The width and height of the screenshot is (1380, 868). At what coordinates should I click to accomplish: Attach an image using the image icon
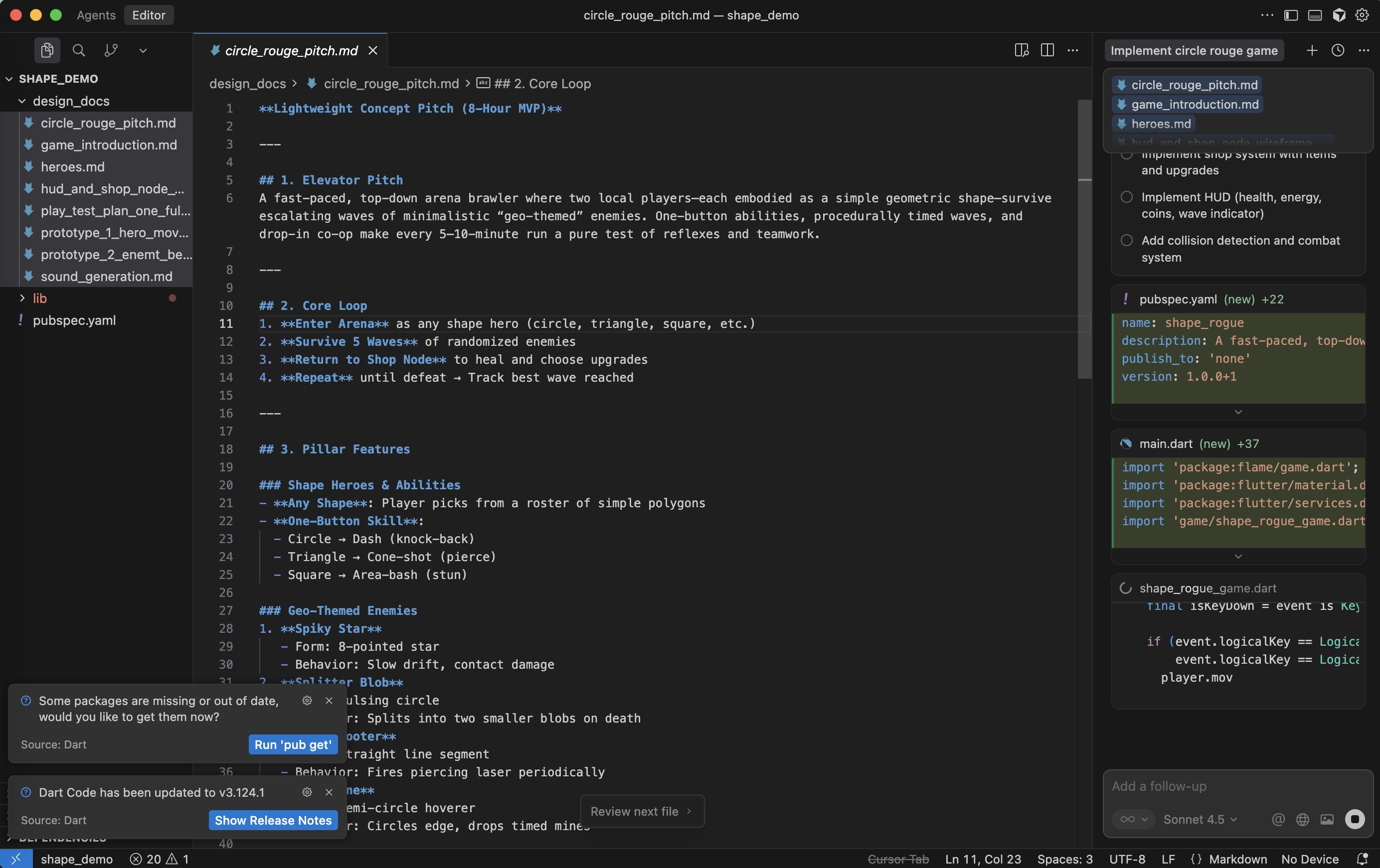(1327, 819)
